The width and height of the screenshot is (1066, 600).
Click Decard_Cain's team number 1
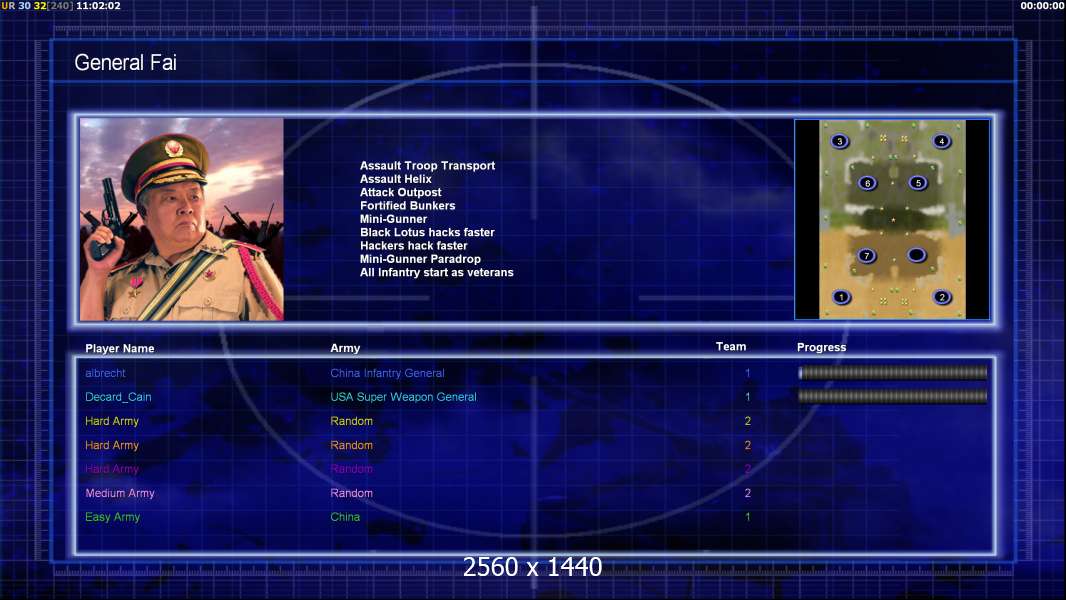tap(747, 397)
